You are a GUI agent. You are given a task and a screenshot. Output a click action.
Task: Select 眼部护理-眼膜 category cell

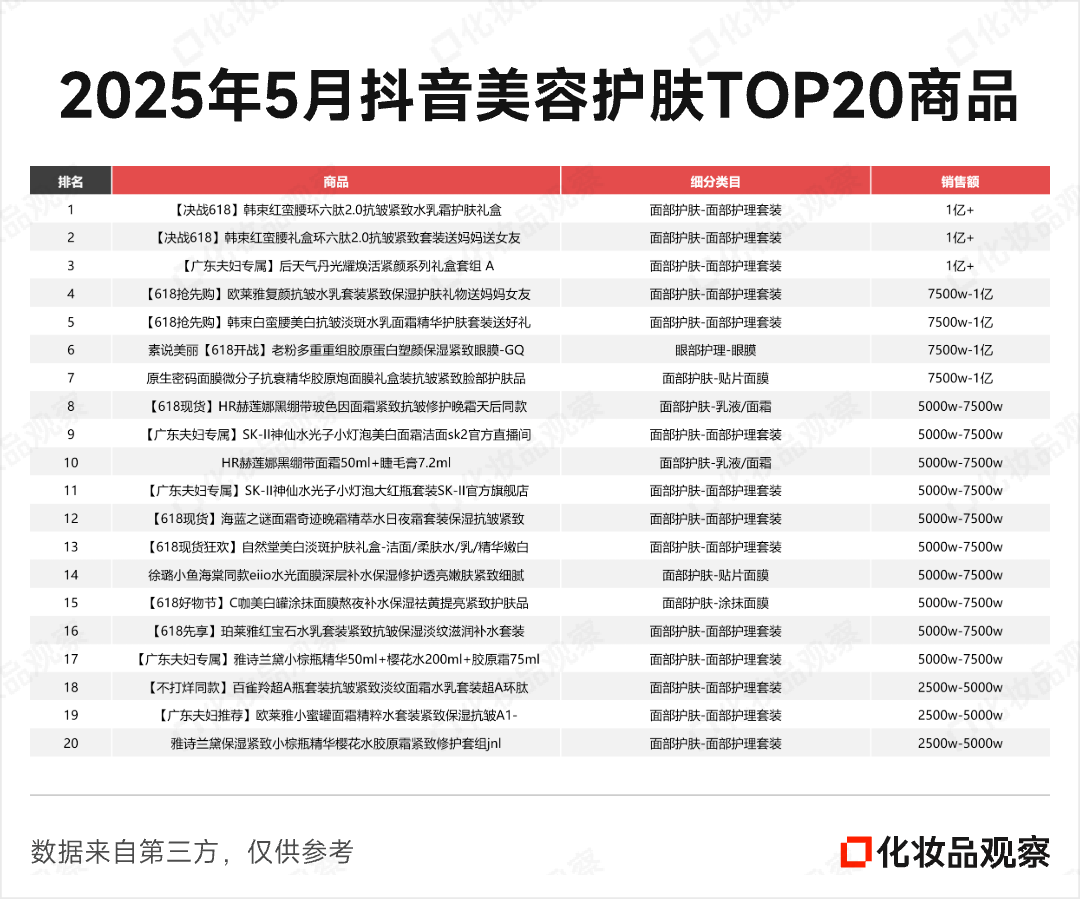click(716, 350)
